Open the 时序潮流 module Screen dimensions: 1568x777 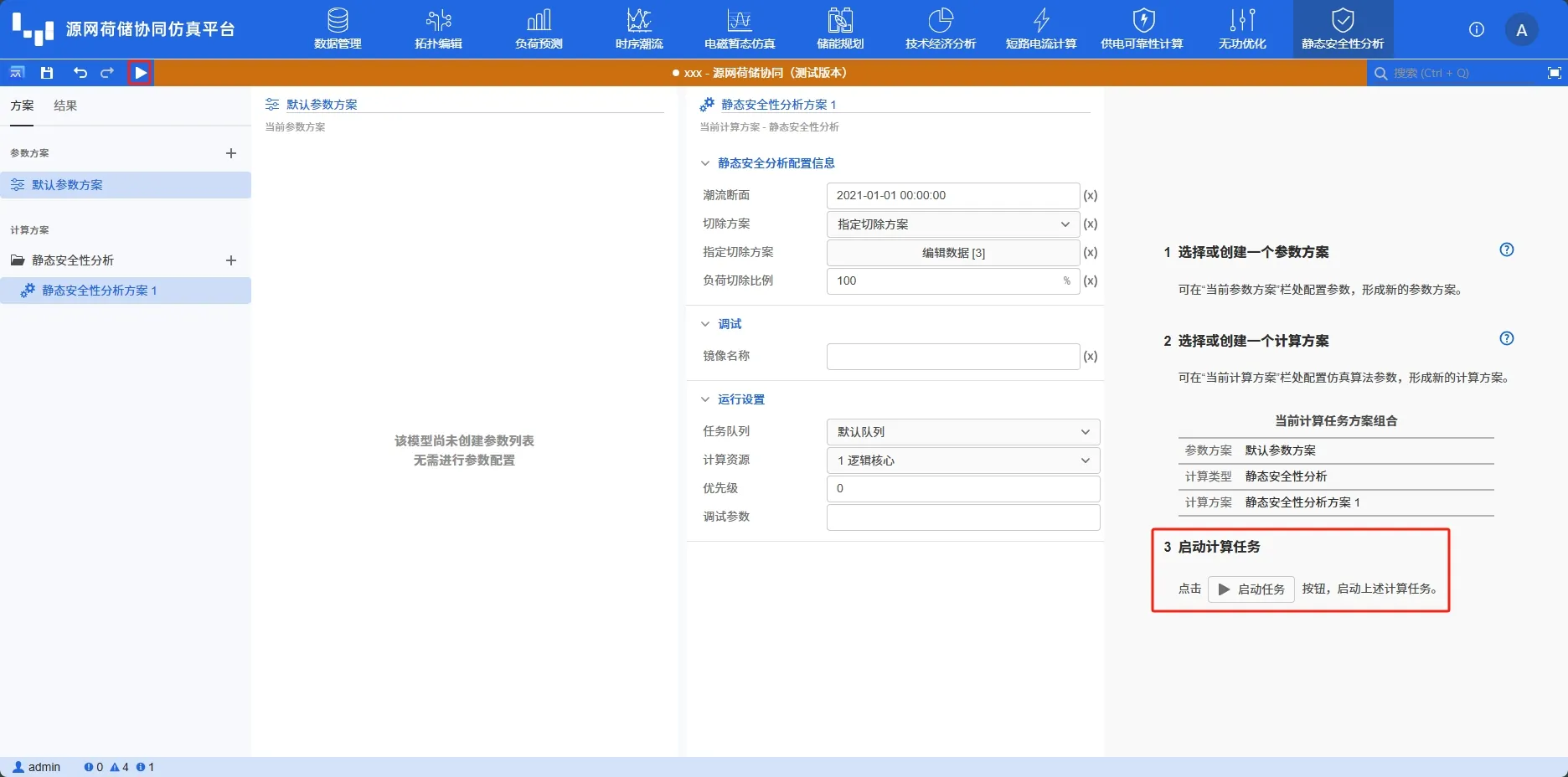(639, 29)
